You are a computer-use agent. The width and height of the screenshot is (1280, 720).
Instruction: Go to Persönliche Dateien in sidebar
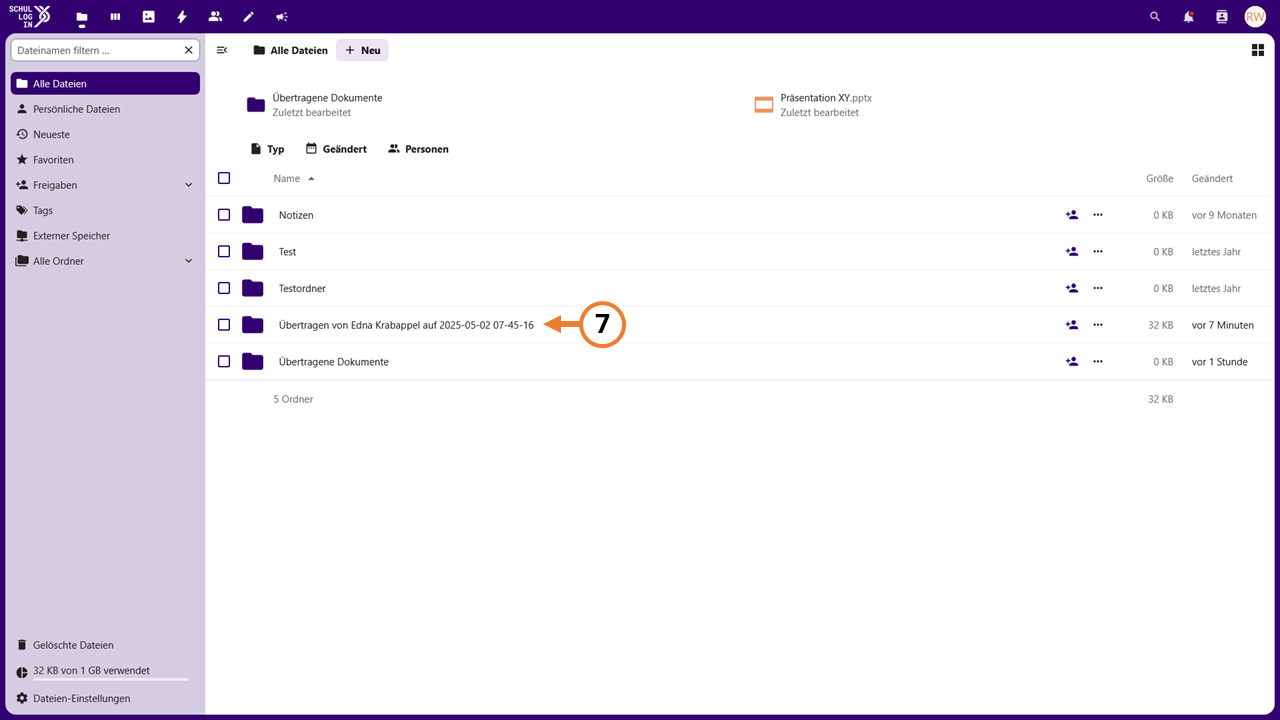[x=105, y=109]
